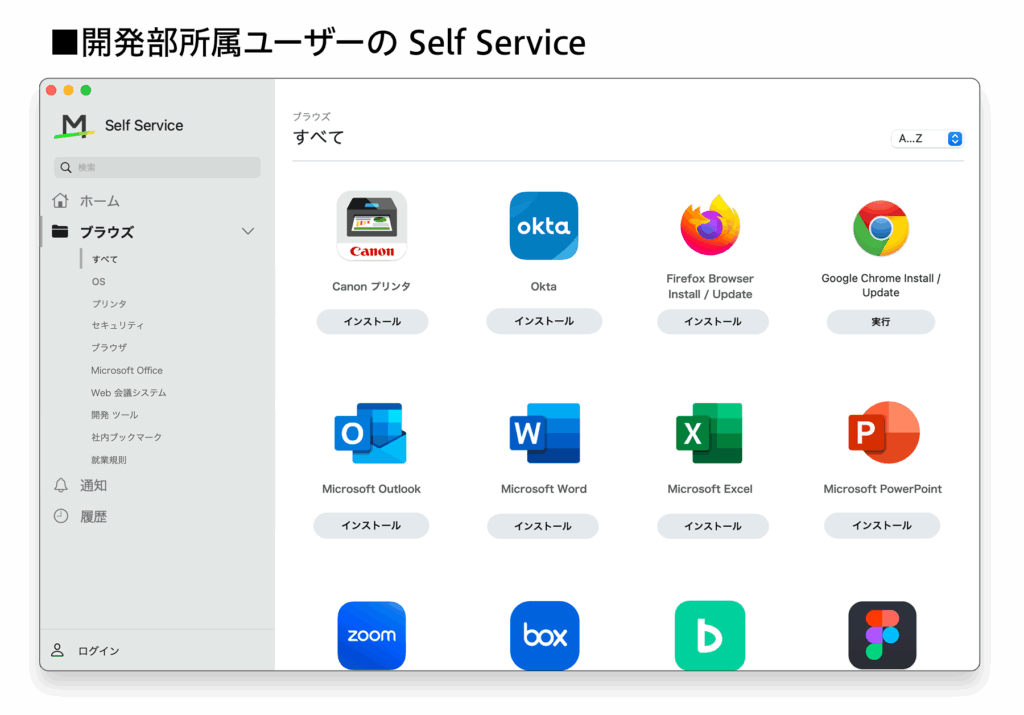Click the Figma app icon
This screenshot has width=1024, height=715.
882,635
